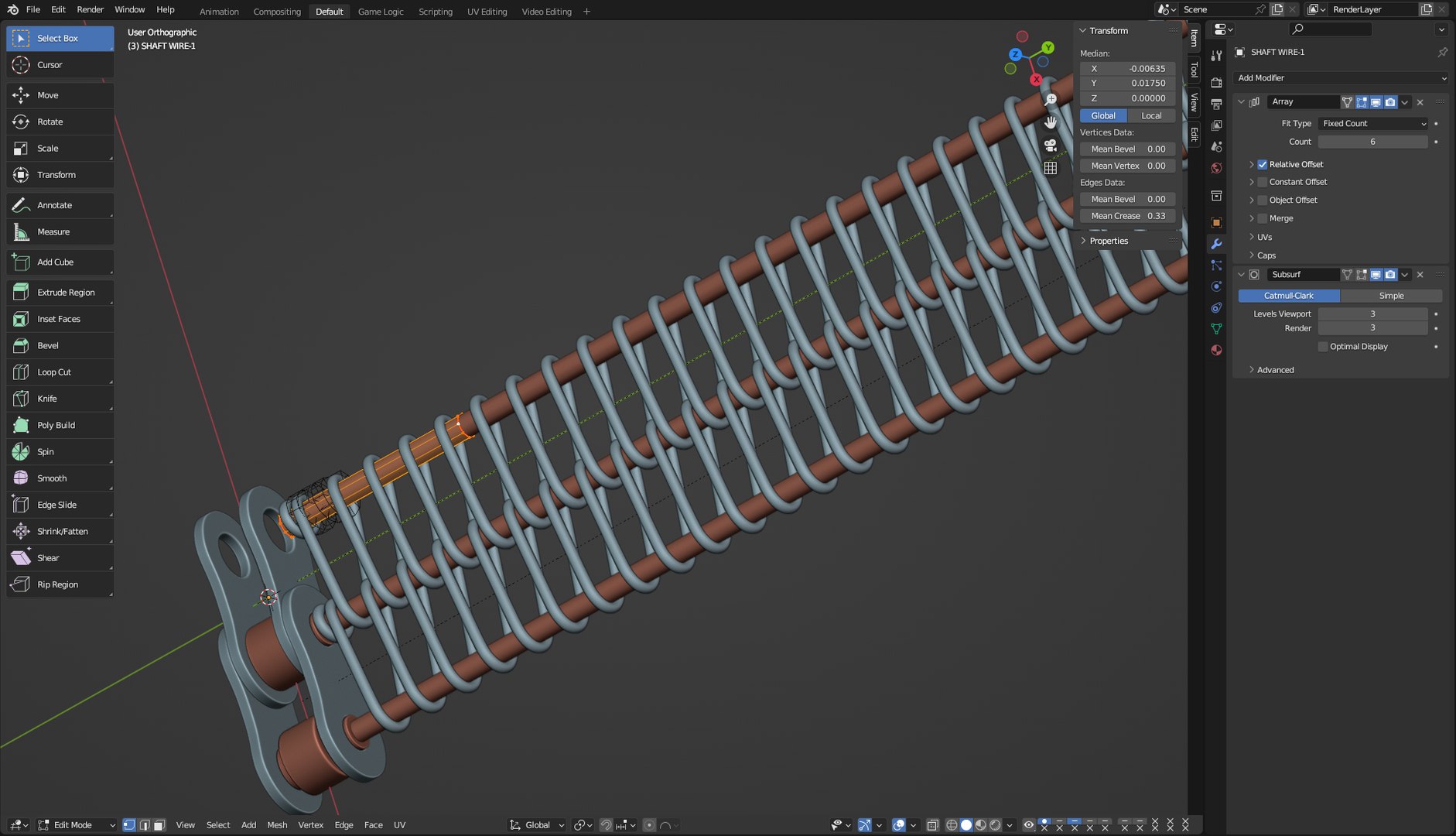Switch transform orientation to Local
Screen dimensions: 1456x836
pos(1151,115)
